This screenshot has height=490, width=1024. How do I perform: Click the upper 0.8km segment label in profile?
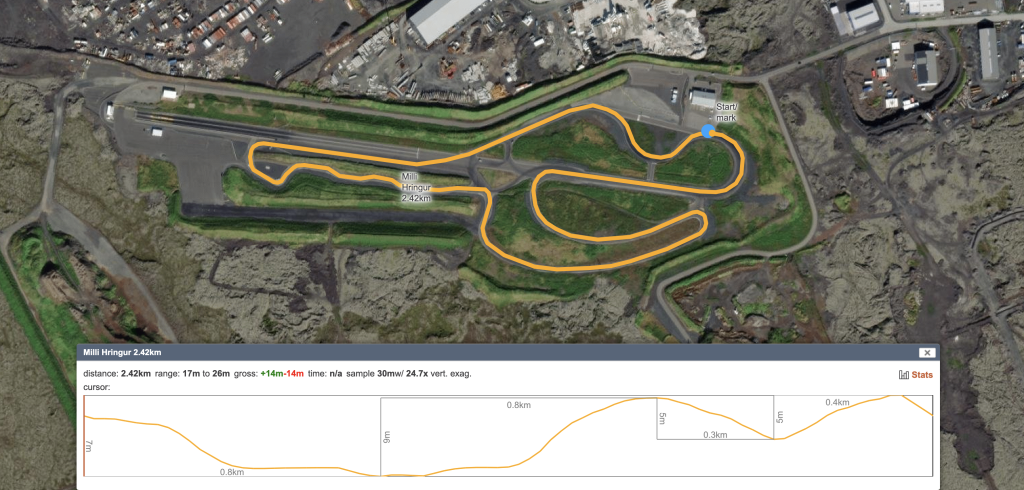pos(519,405)
